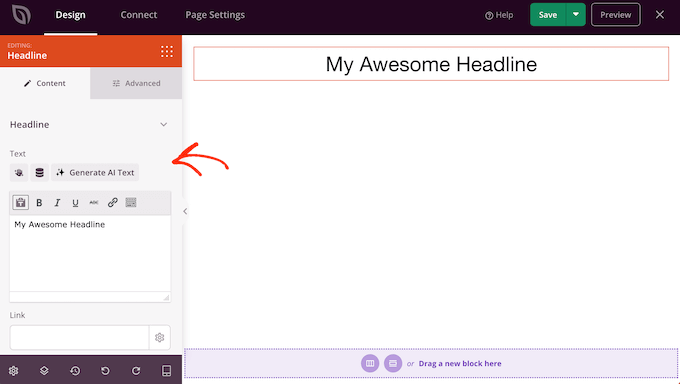Close the page builder
680x384 pixels.
[x=660, y=15]
